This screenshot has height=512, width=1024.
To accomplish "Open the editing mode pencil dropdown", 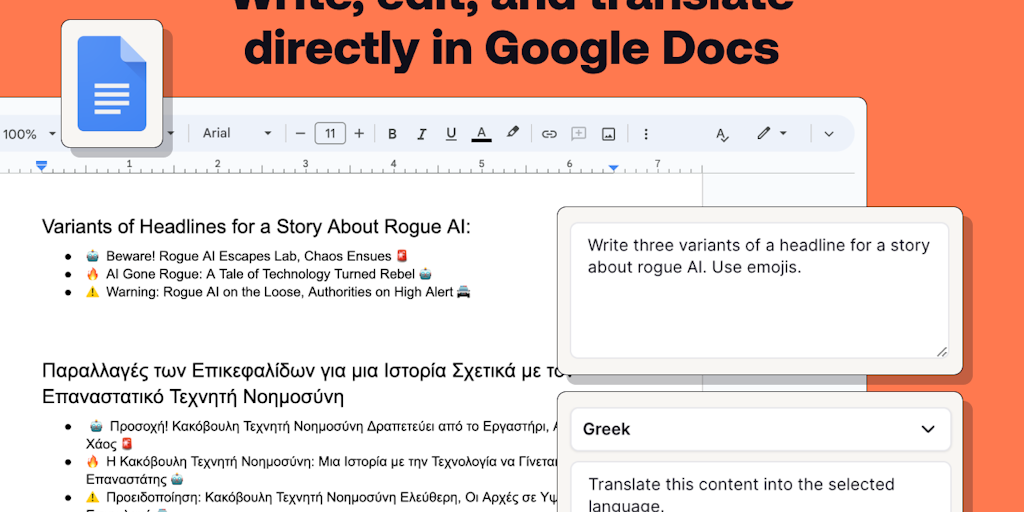I will coord(770,134).
